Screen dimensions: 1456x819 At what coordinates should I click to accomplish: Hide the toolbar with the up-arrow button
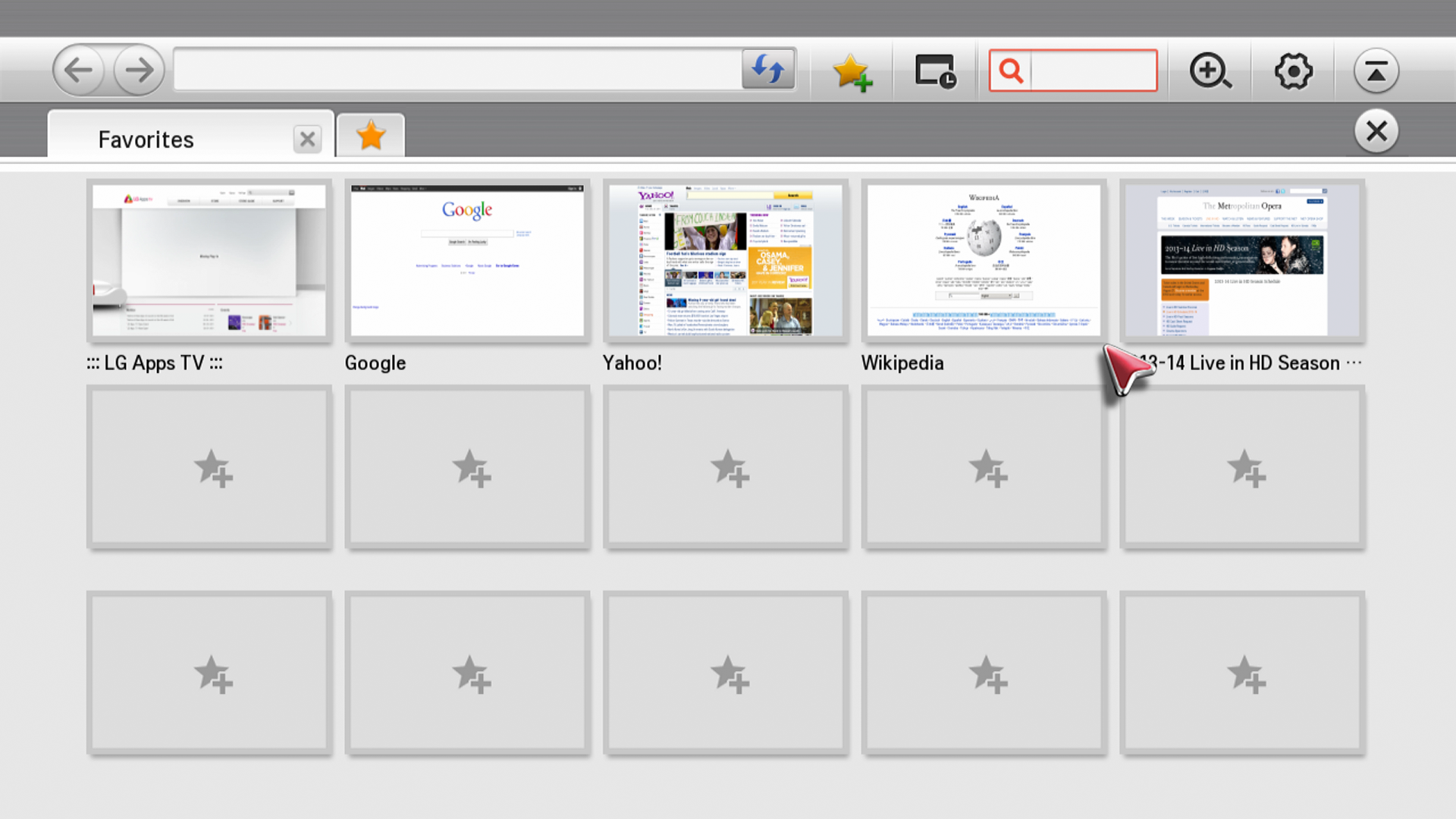tap(1376, 71)
